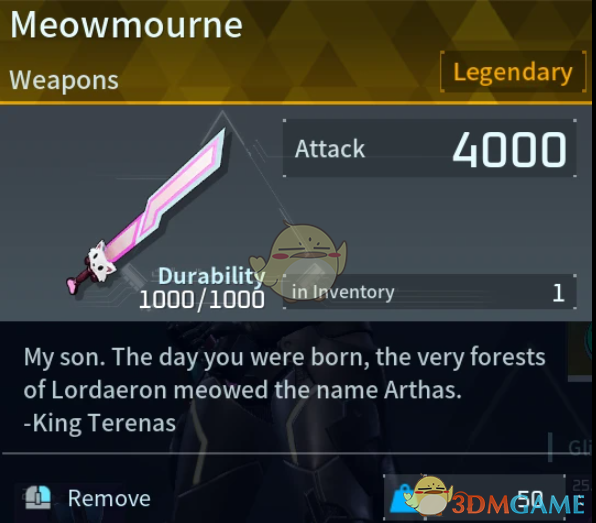Click the inventory count number 1

click(x=558, y=293)
